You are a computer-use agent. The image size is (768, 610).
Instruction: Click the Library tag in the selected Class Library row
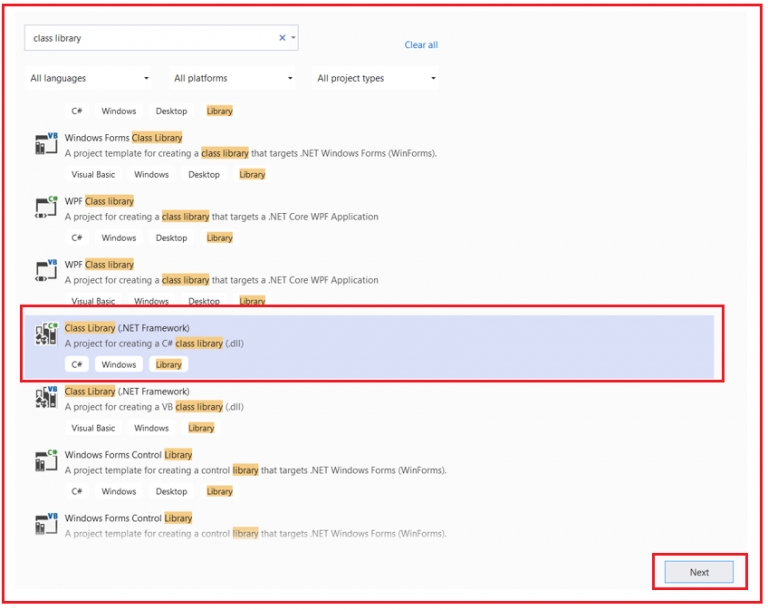pos(168,365)
